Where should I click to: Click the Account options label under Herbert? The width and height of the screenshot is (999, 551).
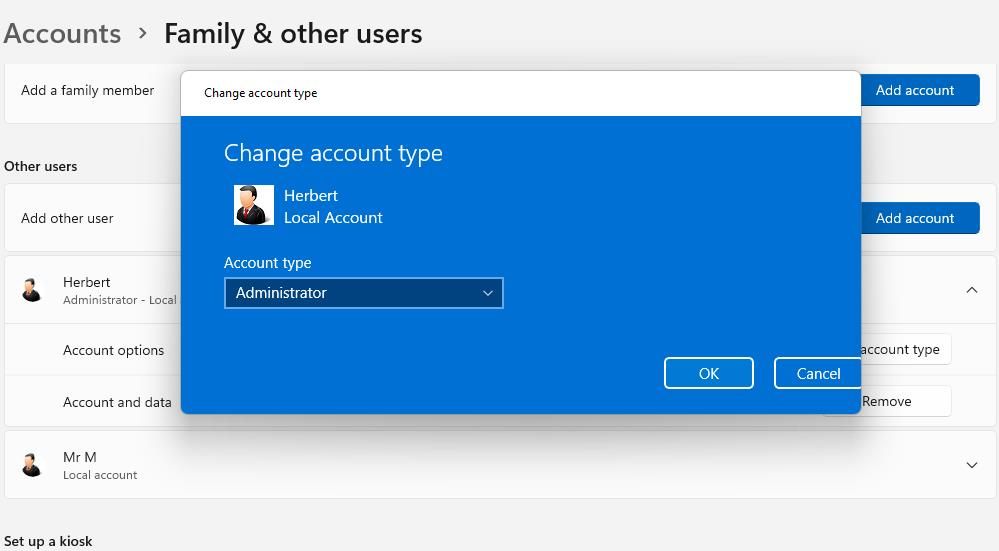click(113, 350)
